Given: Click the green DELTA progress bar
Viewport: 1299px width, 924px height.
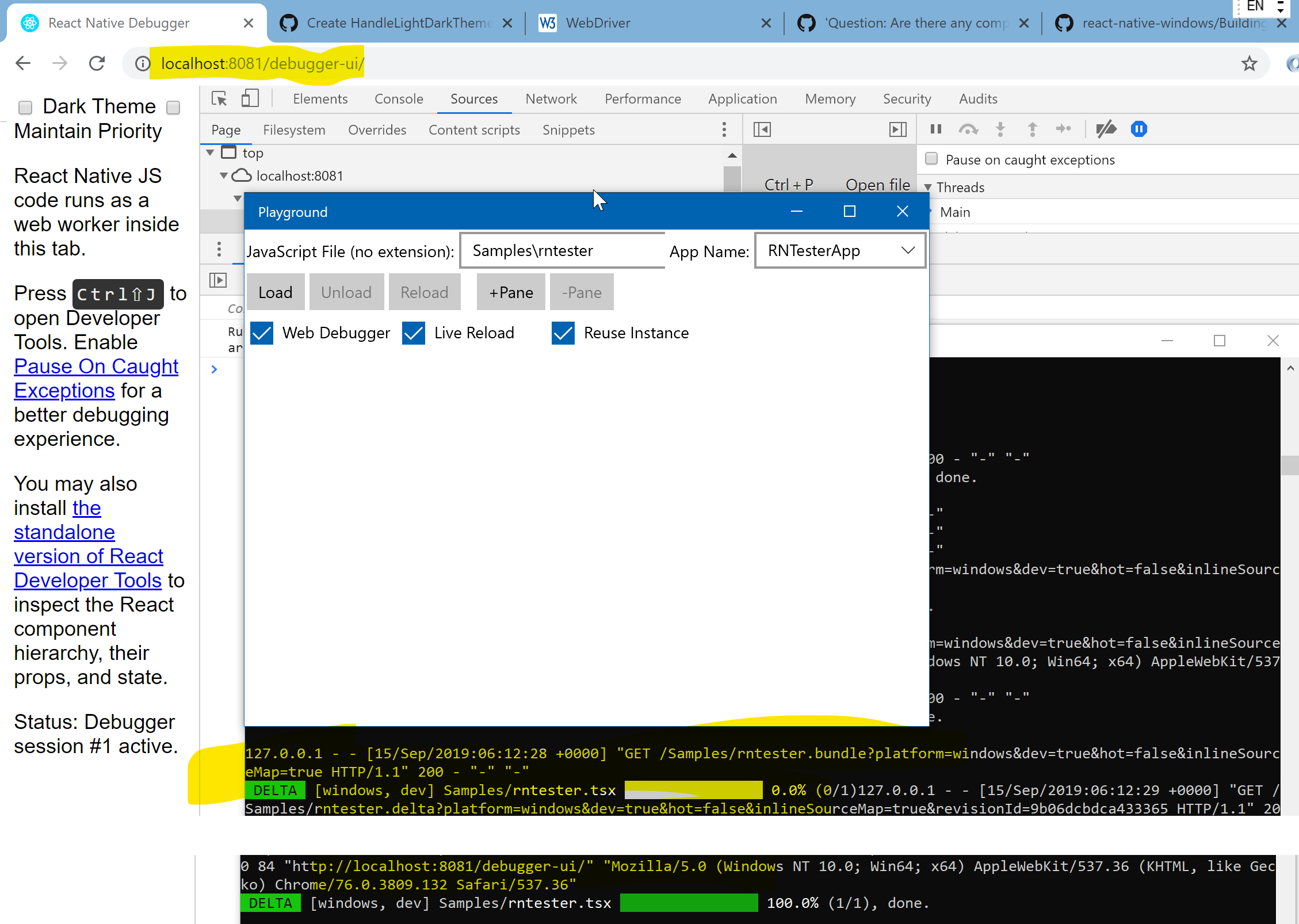Looking at the screenshot, I should (x=688, y=903).
